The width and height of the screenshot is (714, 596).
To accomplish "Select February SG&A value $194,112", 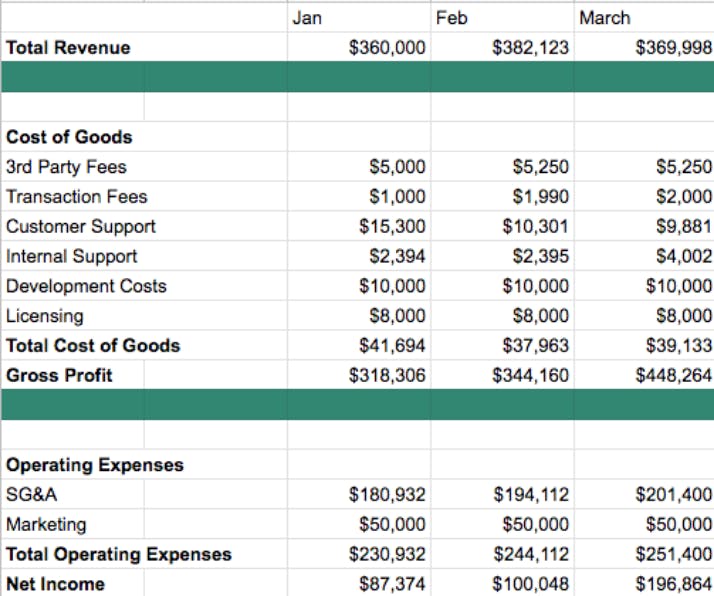I will click(x=501, y=494).
